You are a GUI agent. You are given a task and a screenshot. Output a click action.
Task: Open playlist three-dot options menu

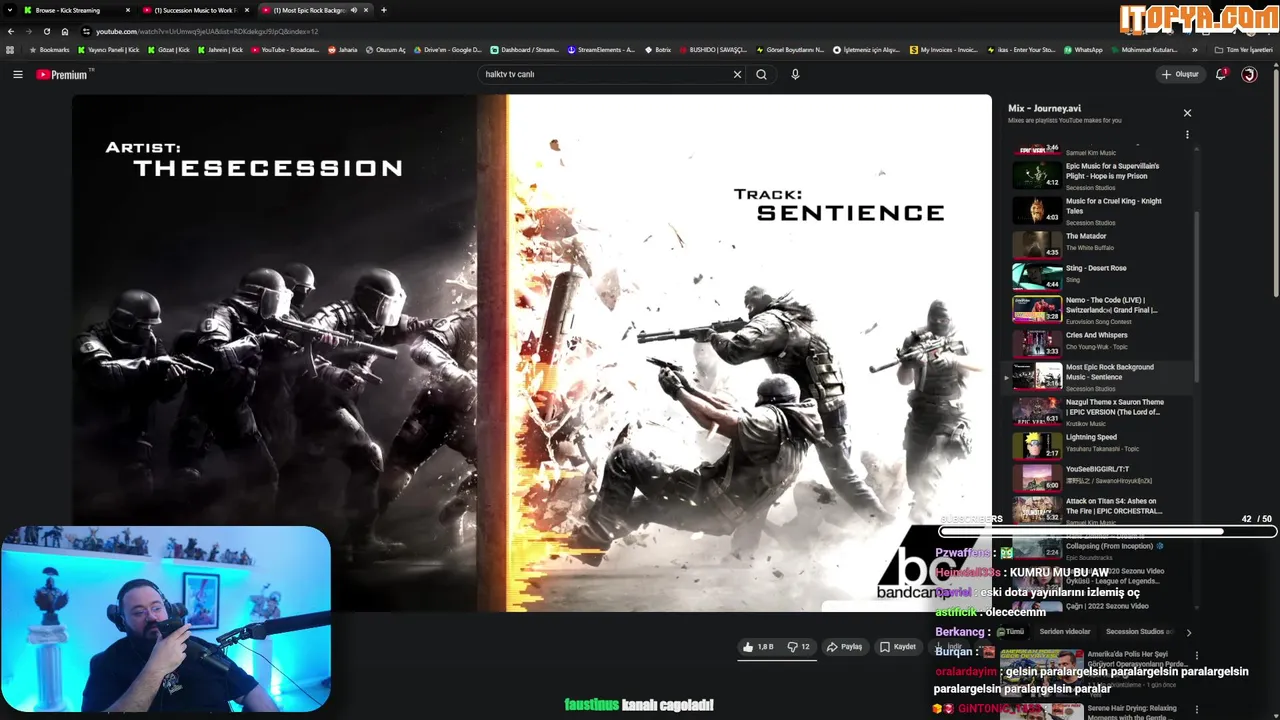[x=1187, y=135]
